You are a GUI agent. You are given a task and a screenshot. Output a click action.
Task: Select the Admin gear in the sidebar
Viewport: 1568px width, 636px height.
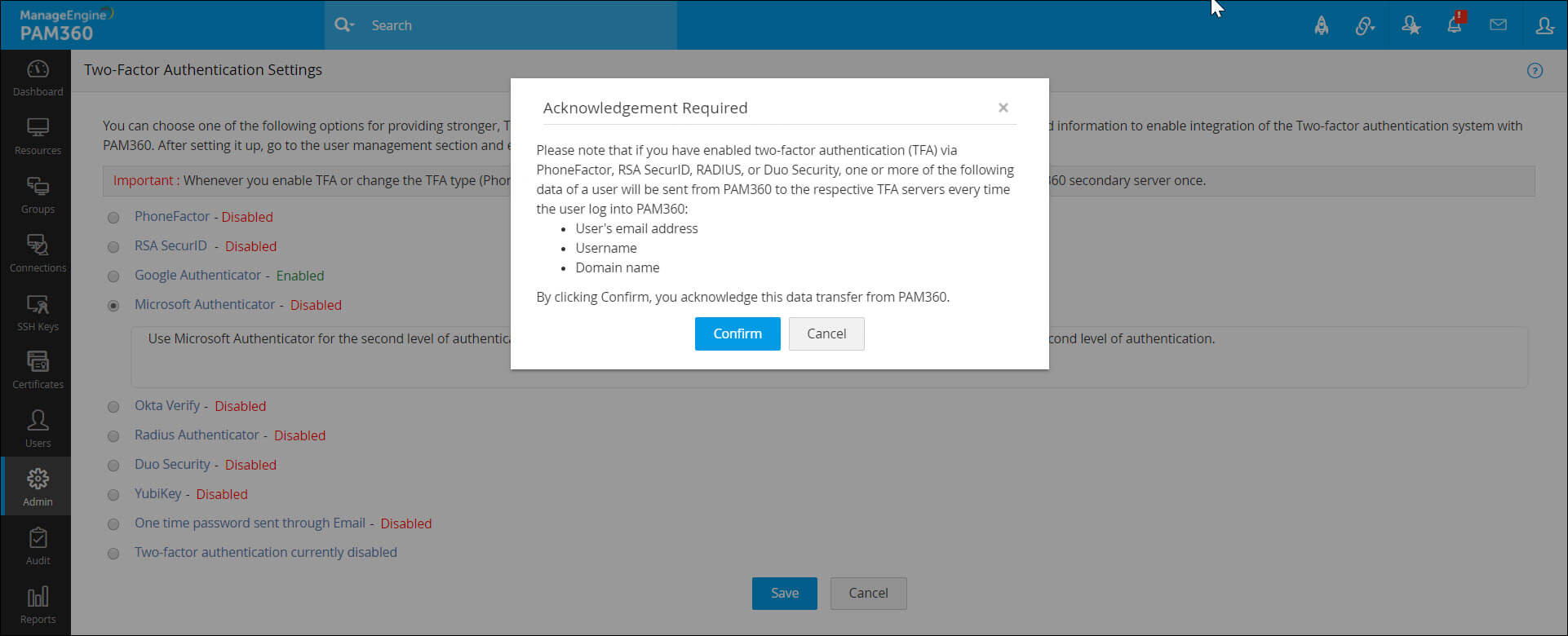coord(38,488)
